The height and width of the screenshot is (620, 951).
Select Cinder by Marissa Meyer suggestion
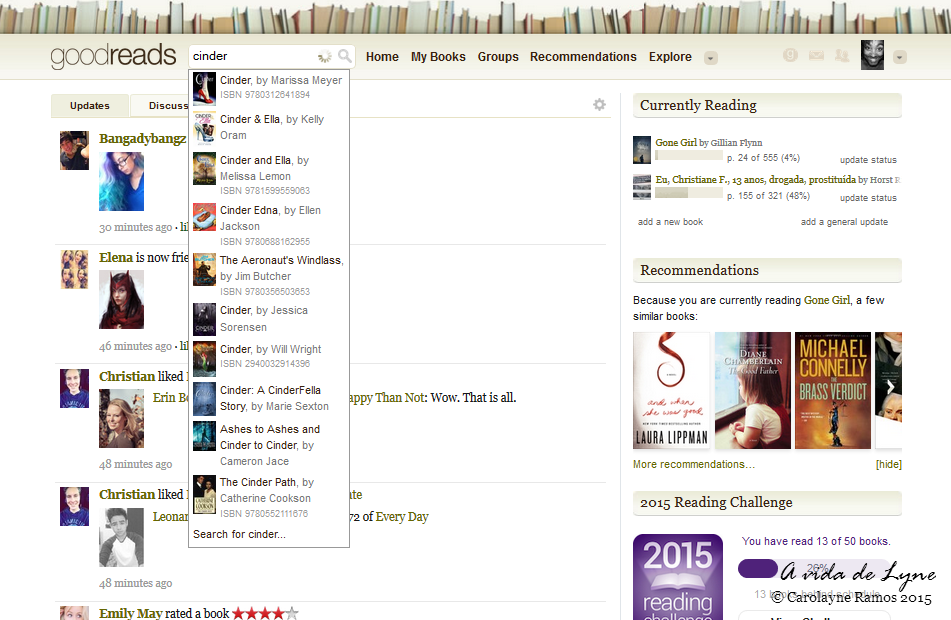point(269,87)
